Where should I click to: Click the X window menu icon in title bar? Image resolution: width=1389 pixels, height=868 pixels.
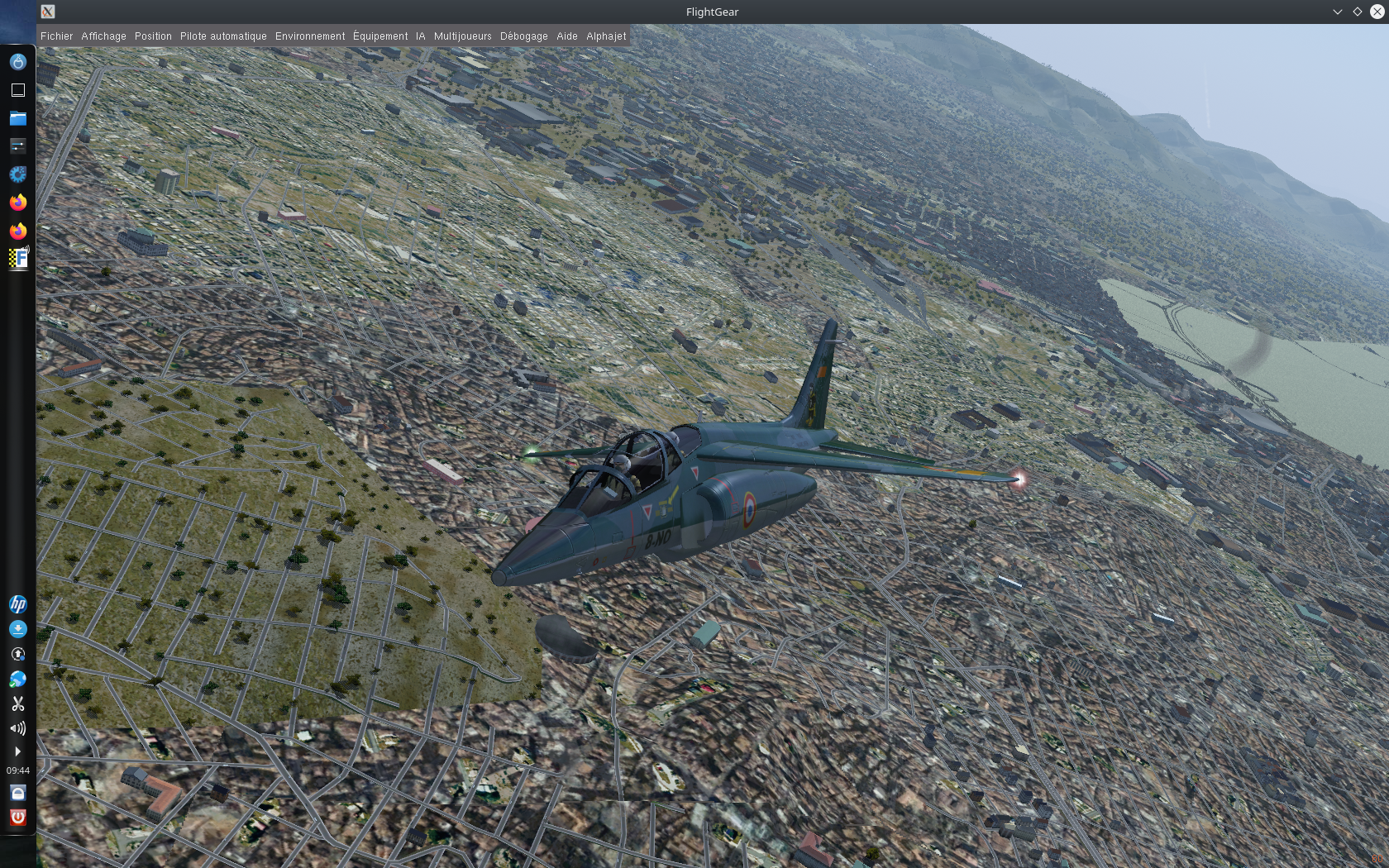tap(48, 12)
